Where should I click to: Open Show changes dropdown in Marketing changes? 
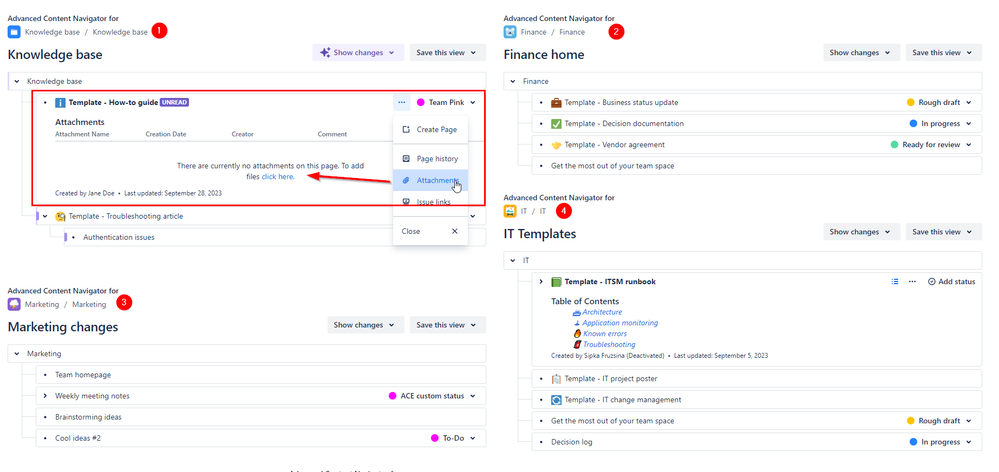click(366, 325)
